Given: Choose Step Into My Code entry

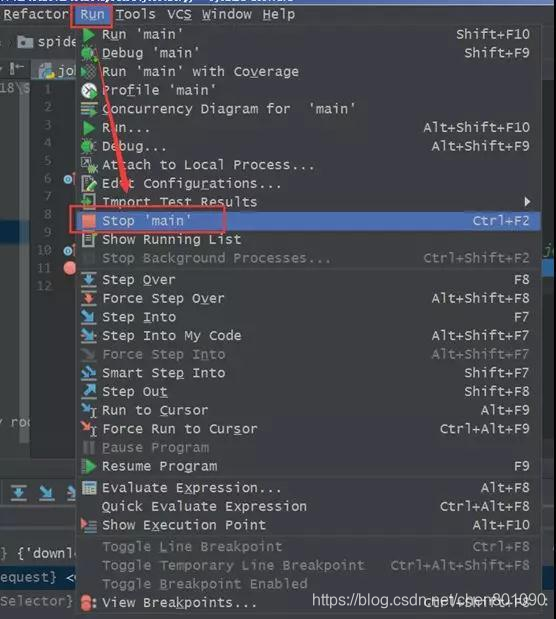Looking at the screenshot, I should [x=308, y=336].
